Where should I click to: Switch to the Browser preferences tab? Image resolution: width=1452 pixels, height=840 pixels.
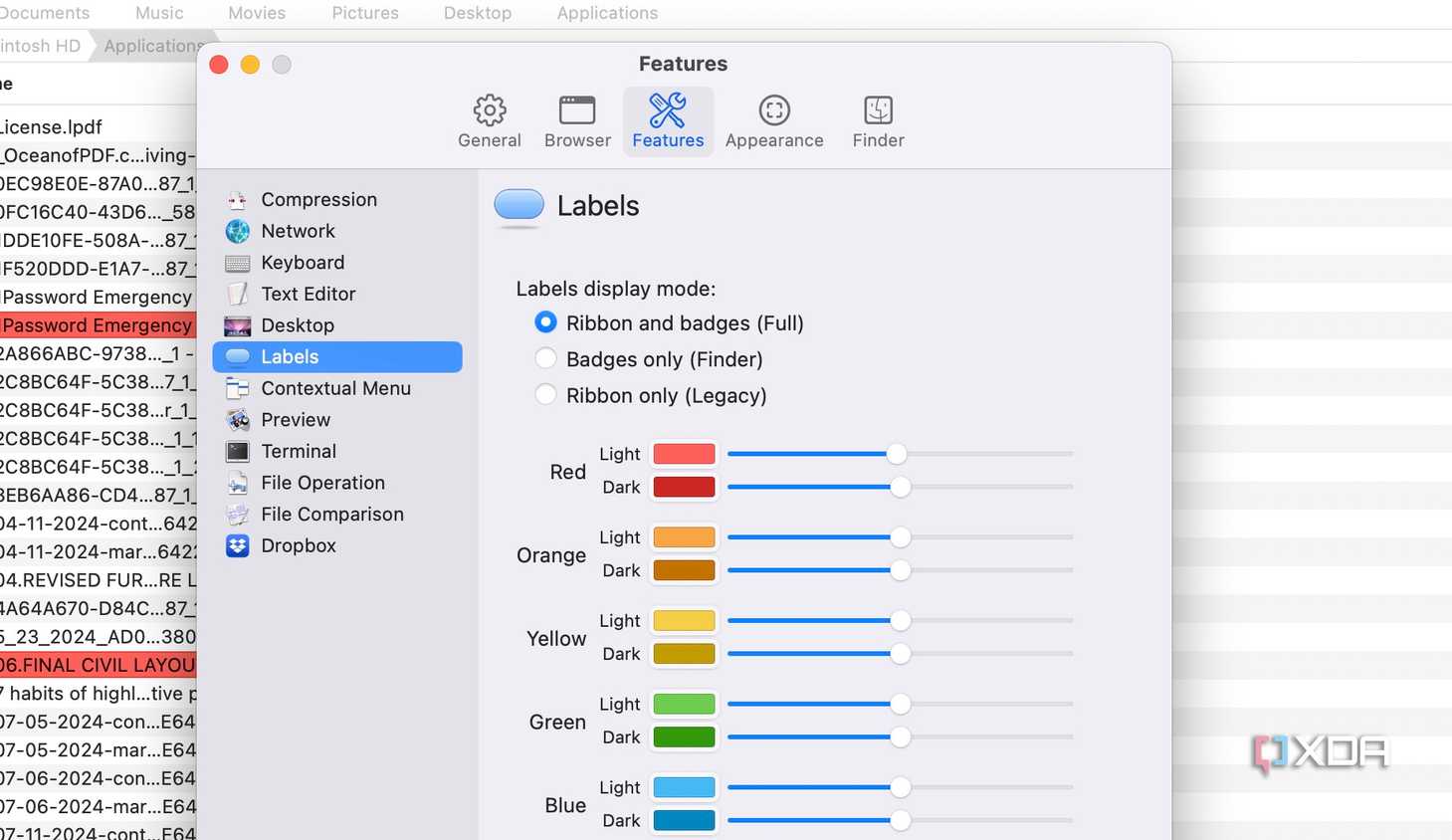tap(577, 121)
